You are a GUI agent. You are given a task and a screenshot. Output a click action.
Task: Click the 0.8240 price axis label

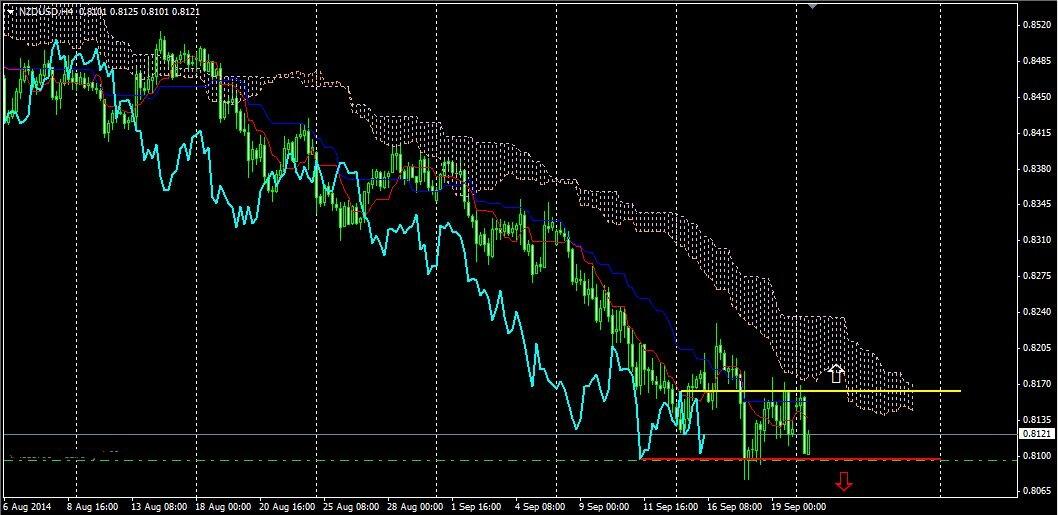(1037, 313)
